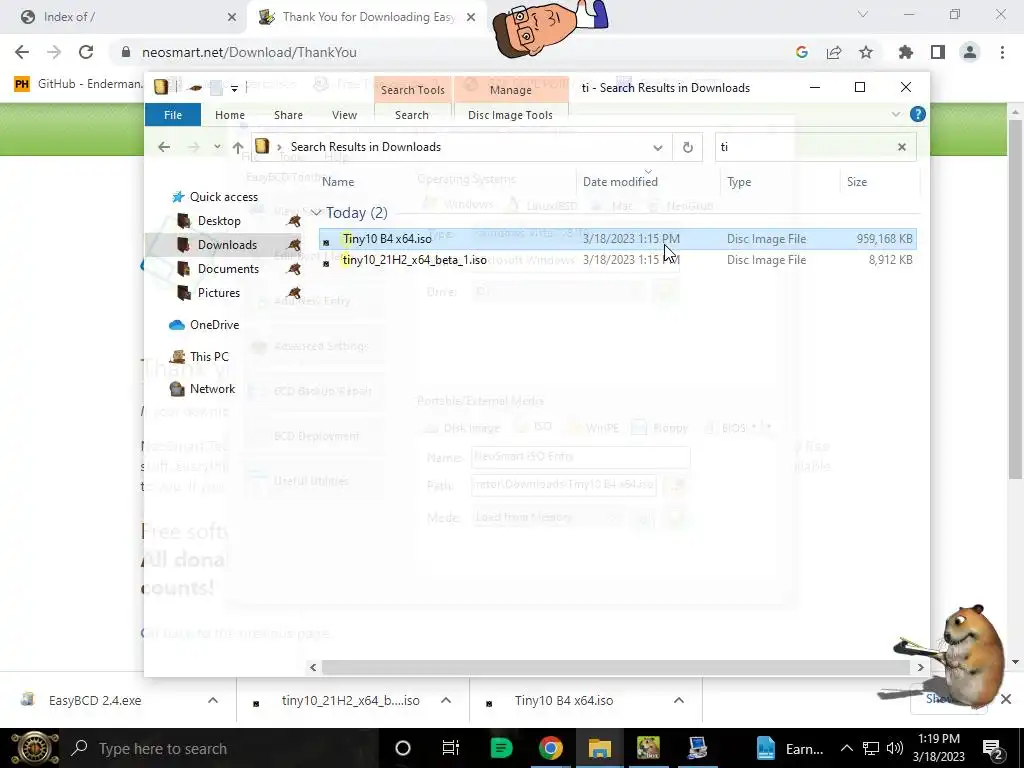Open the volume speaker tray icon

[x=895, y=748]
